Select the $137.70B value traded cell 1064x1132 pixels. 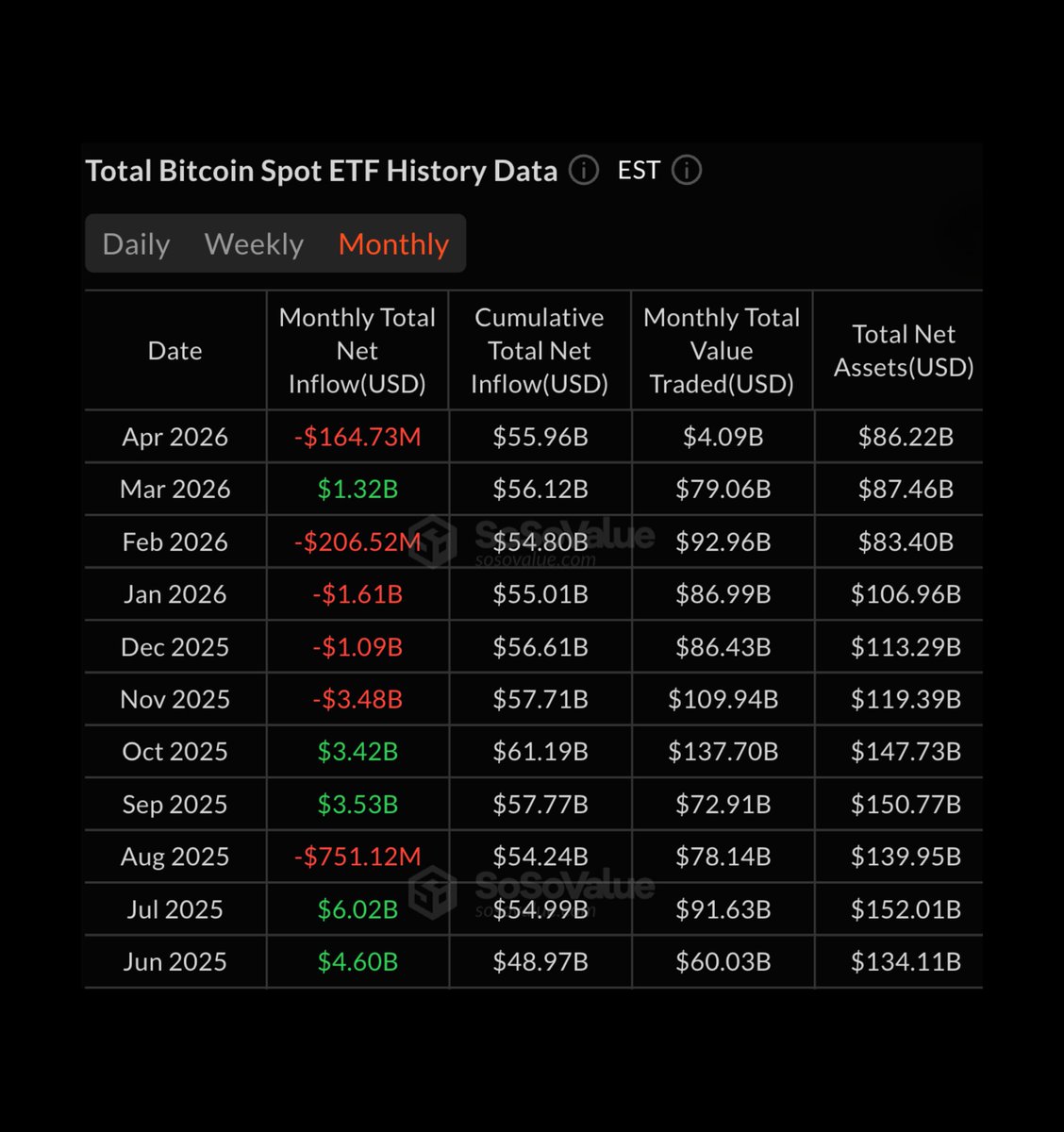click(723, 752)
